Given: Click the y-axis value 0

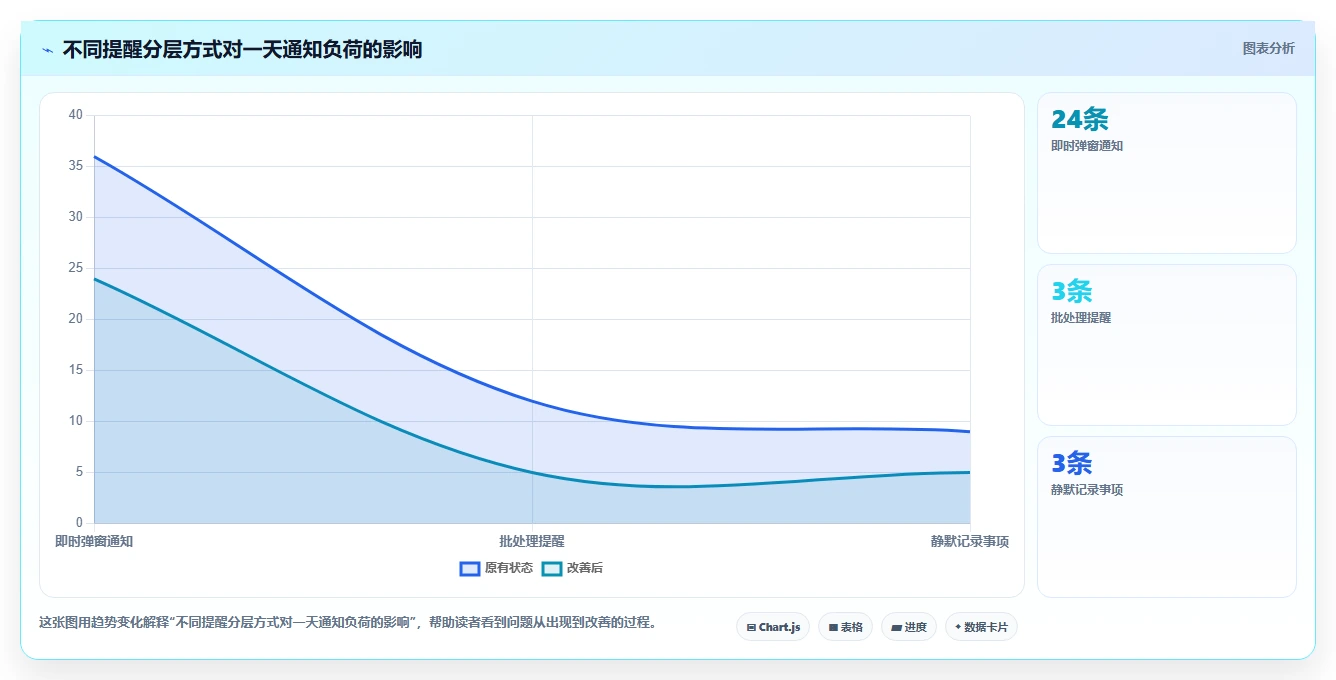Looking at the screenshot, I should click(x=79, y=523).
